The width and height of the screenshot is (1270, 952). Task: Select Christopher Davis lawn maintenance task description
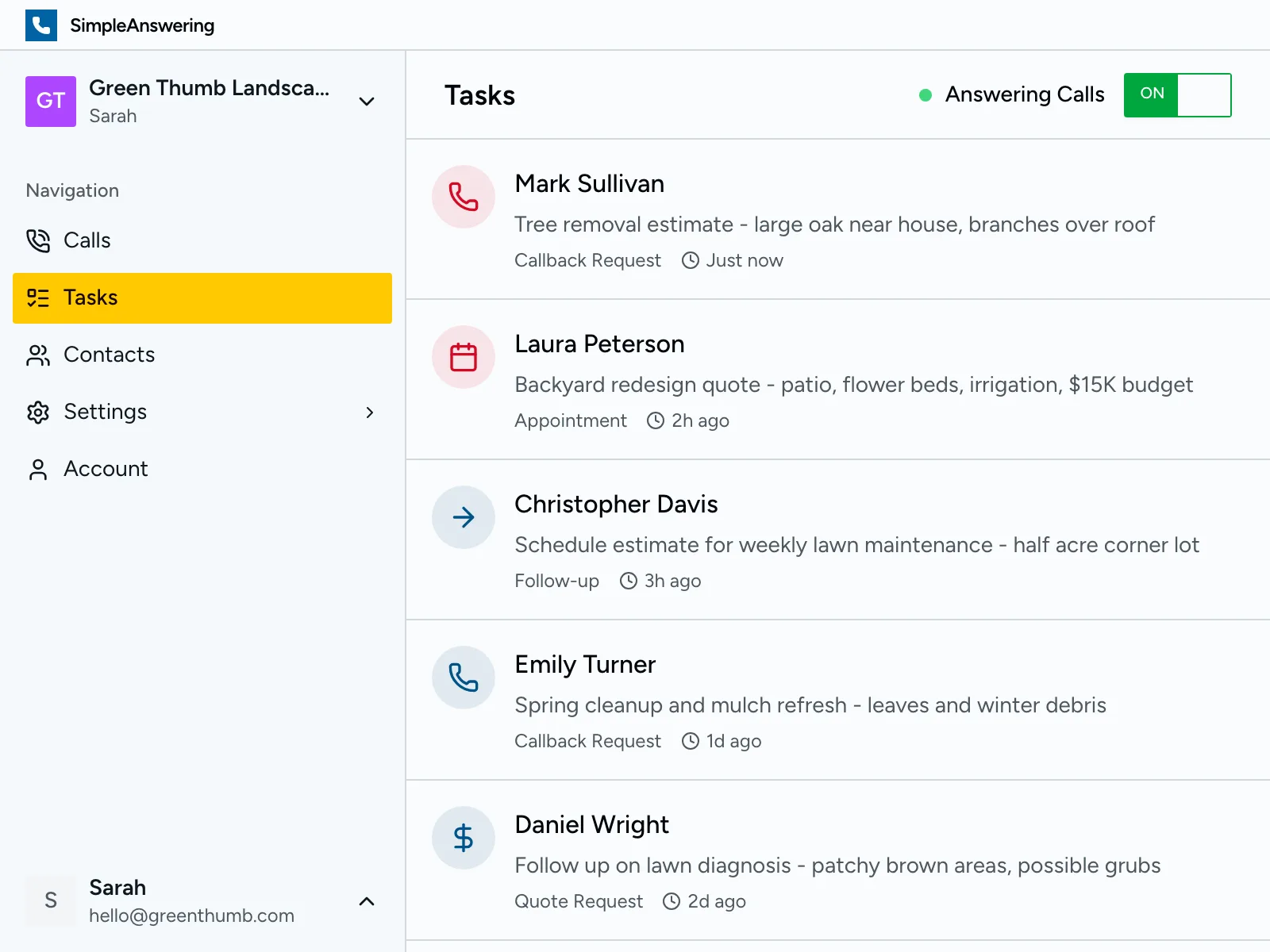pyautogui.click(x=856, y=545)
